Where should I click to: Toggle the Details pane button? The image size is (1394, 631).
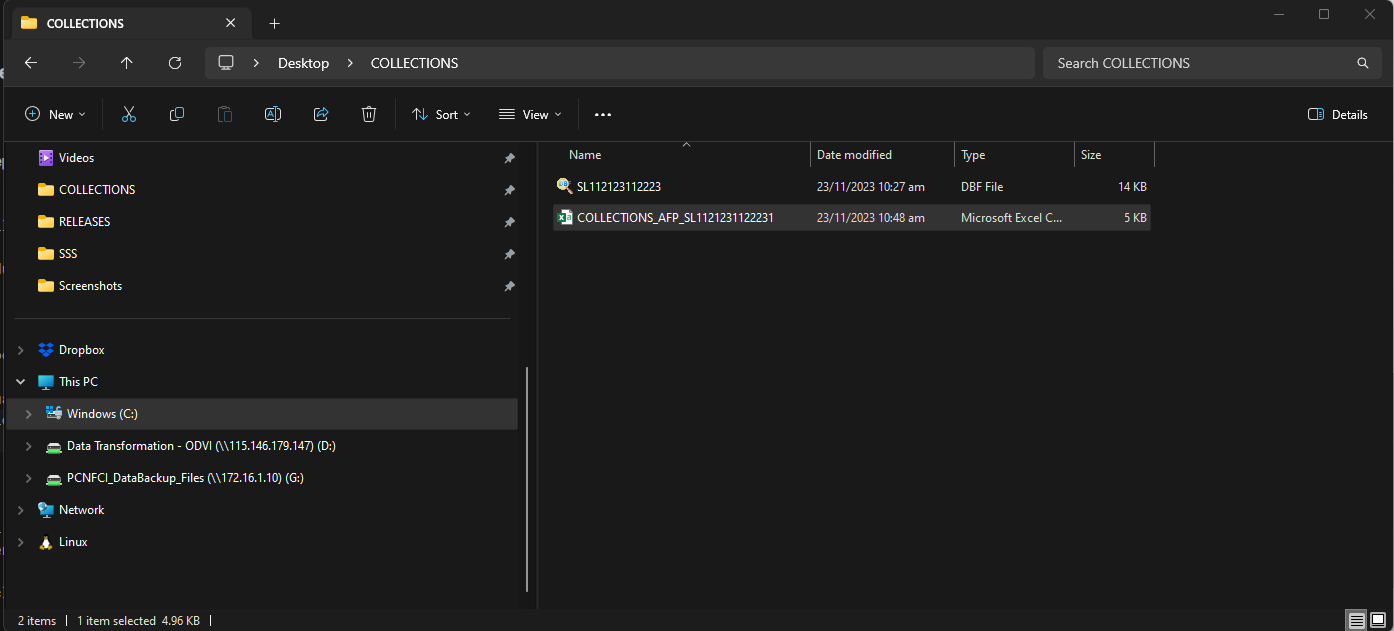coord(1338,115)
